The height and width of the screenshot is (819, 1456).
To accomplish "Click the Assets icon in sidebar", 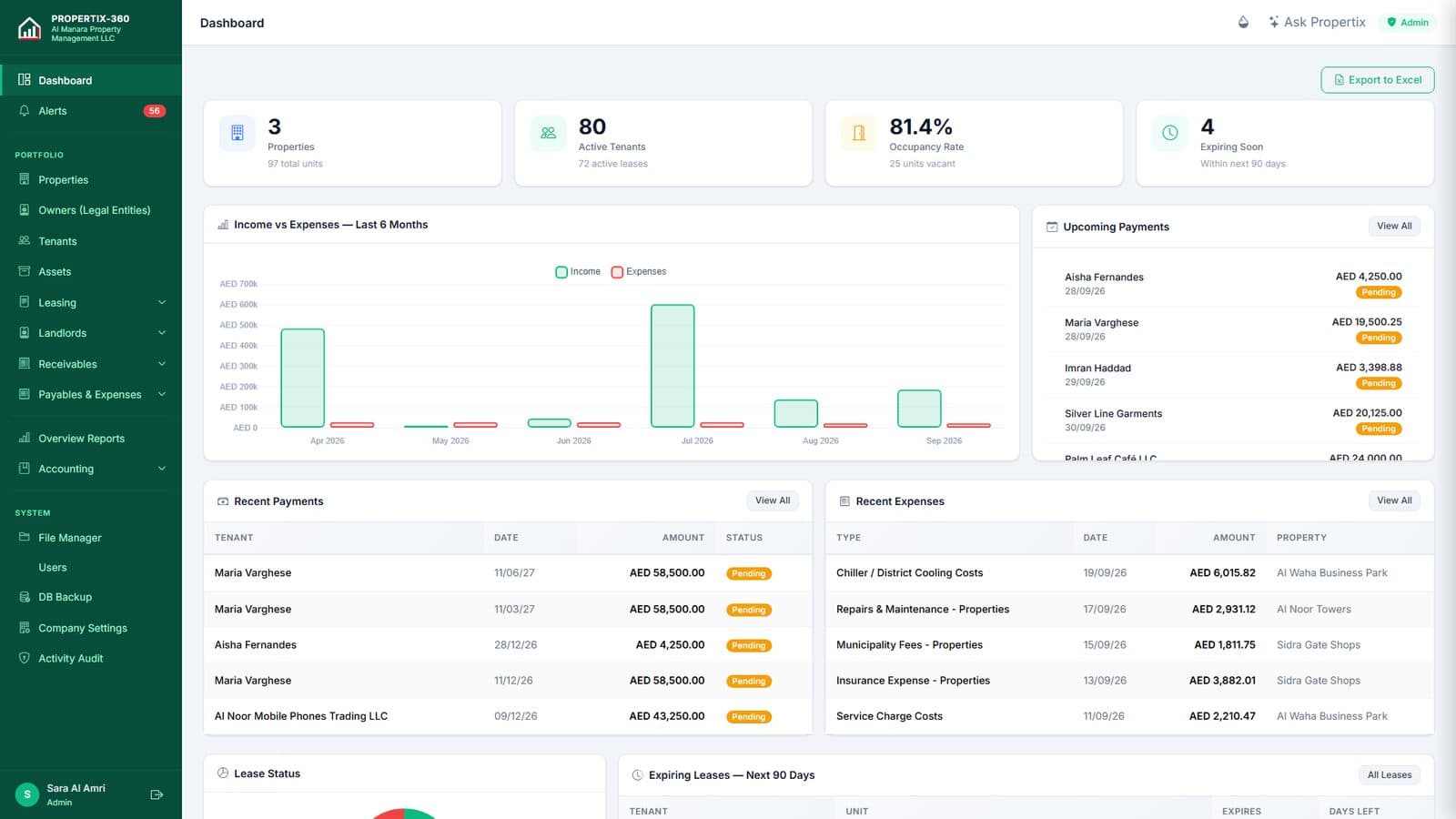I will click(x=25, y=271).
